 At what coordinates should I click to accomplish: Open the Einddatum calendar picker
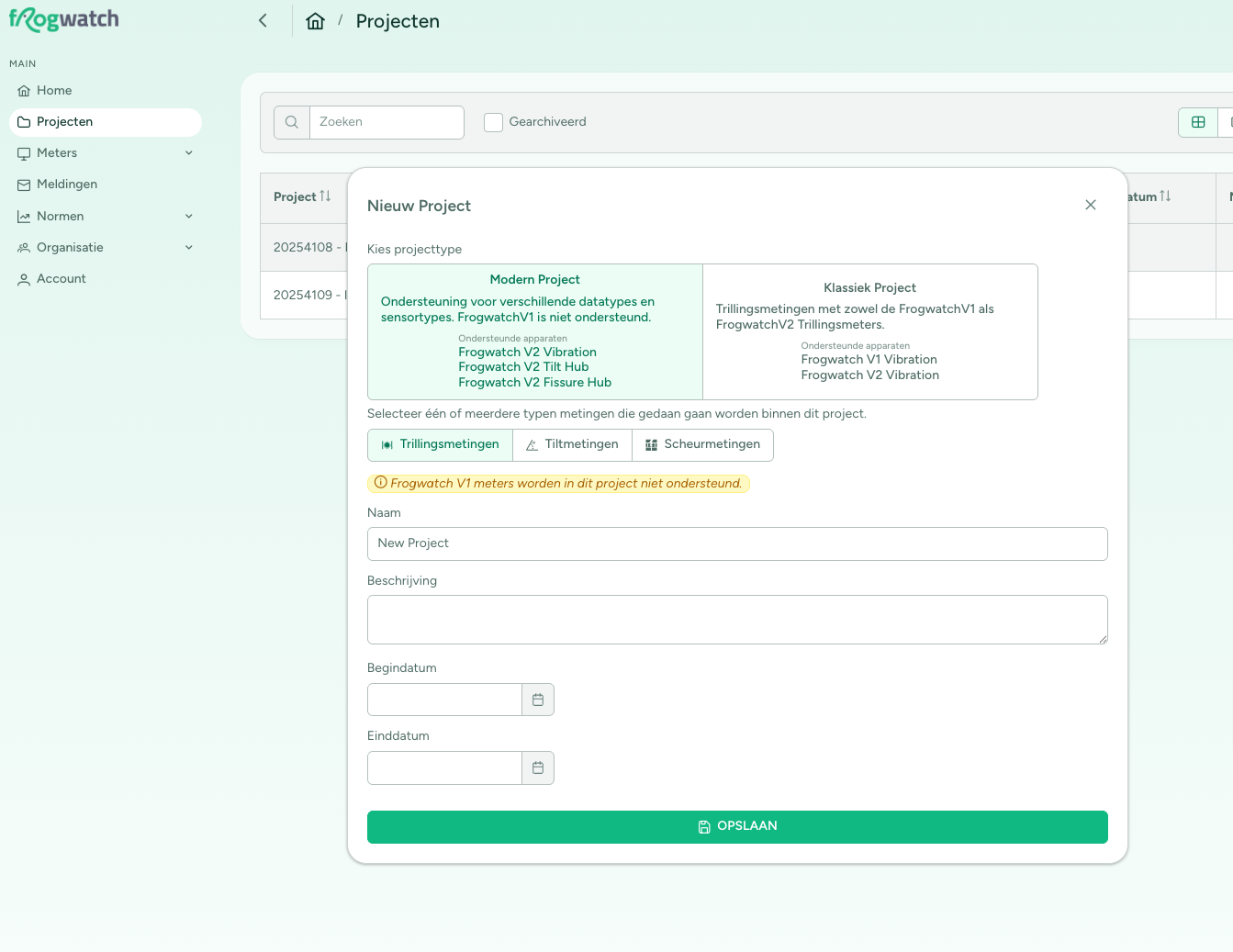pos(538,767)
